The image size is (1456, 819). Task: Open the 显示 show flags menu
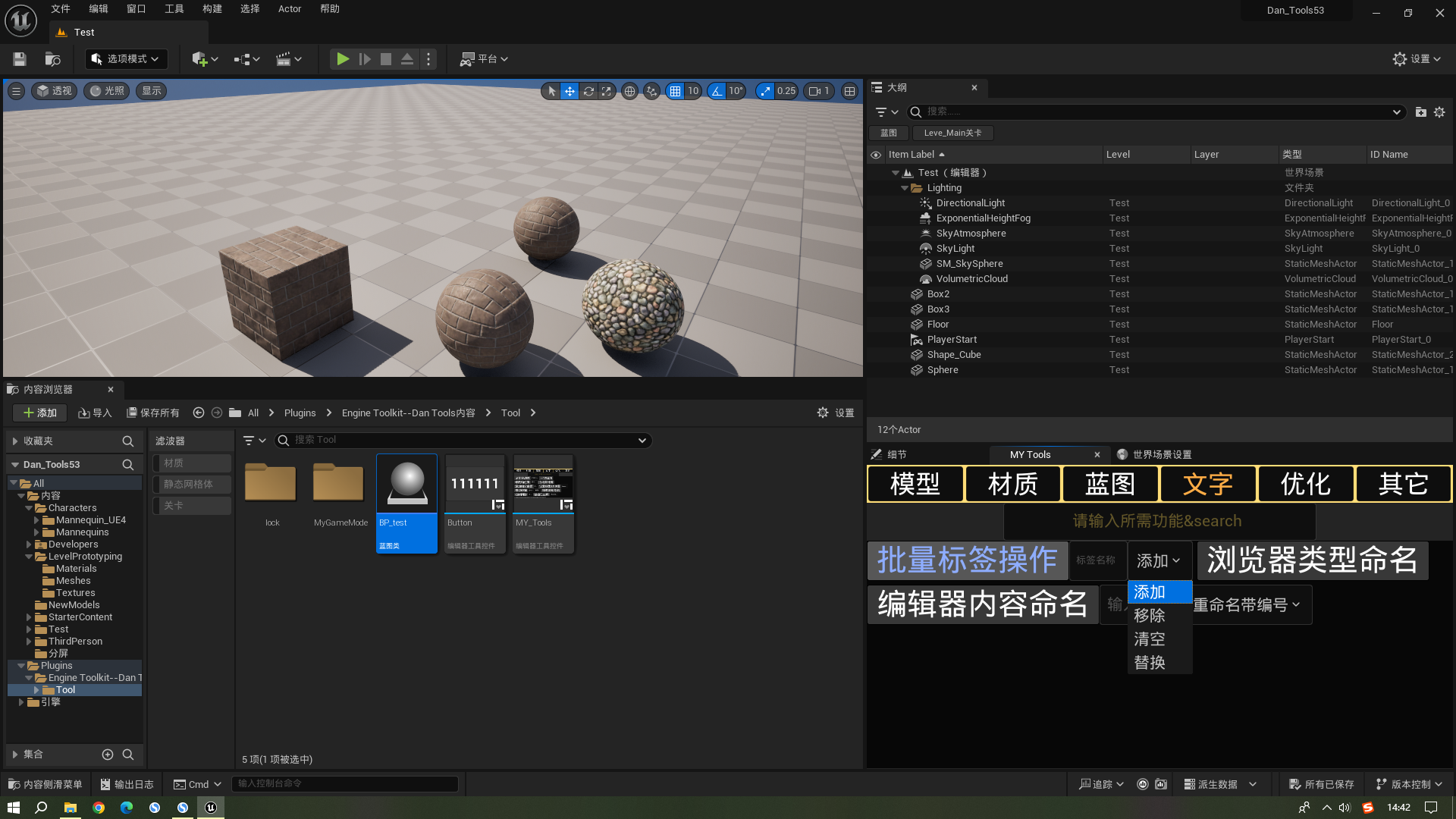click(x=152, y=91)
